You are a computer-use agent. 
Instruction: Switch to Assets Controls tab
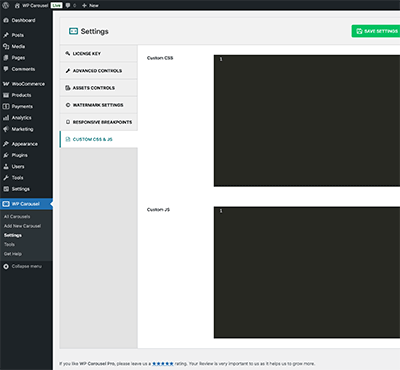pyautogui.click(x=99, y=88)
